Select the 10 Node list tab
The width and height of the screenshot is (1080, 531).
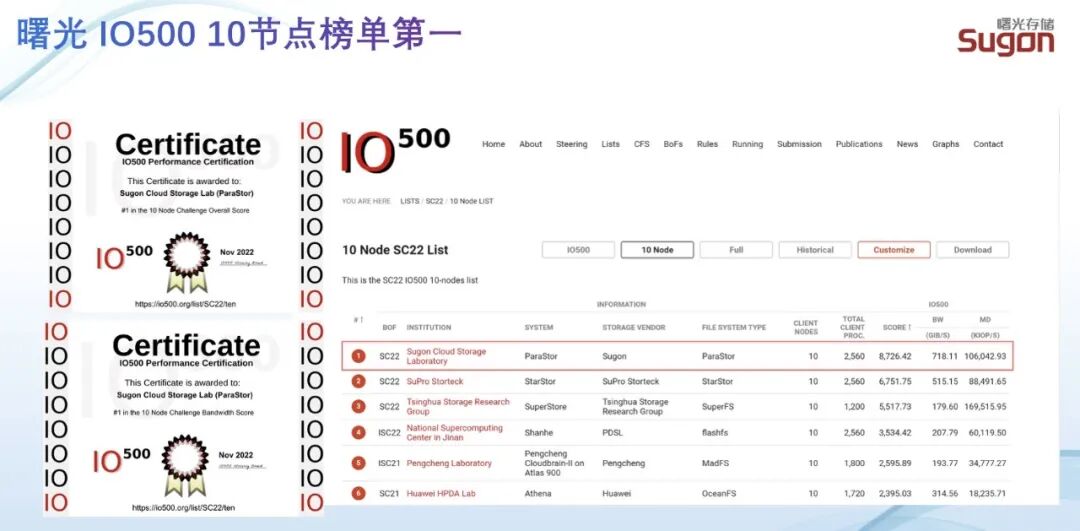tap(657, 250)
